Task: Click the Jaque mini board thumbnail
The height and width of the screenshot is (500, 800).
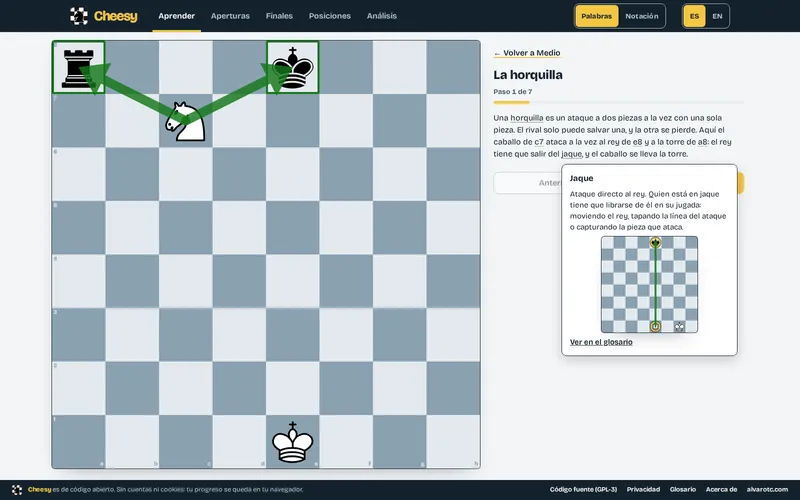Action: tap(649, 284)
